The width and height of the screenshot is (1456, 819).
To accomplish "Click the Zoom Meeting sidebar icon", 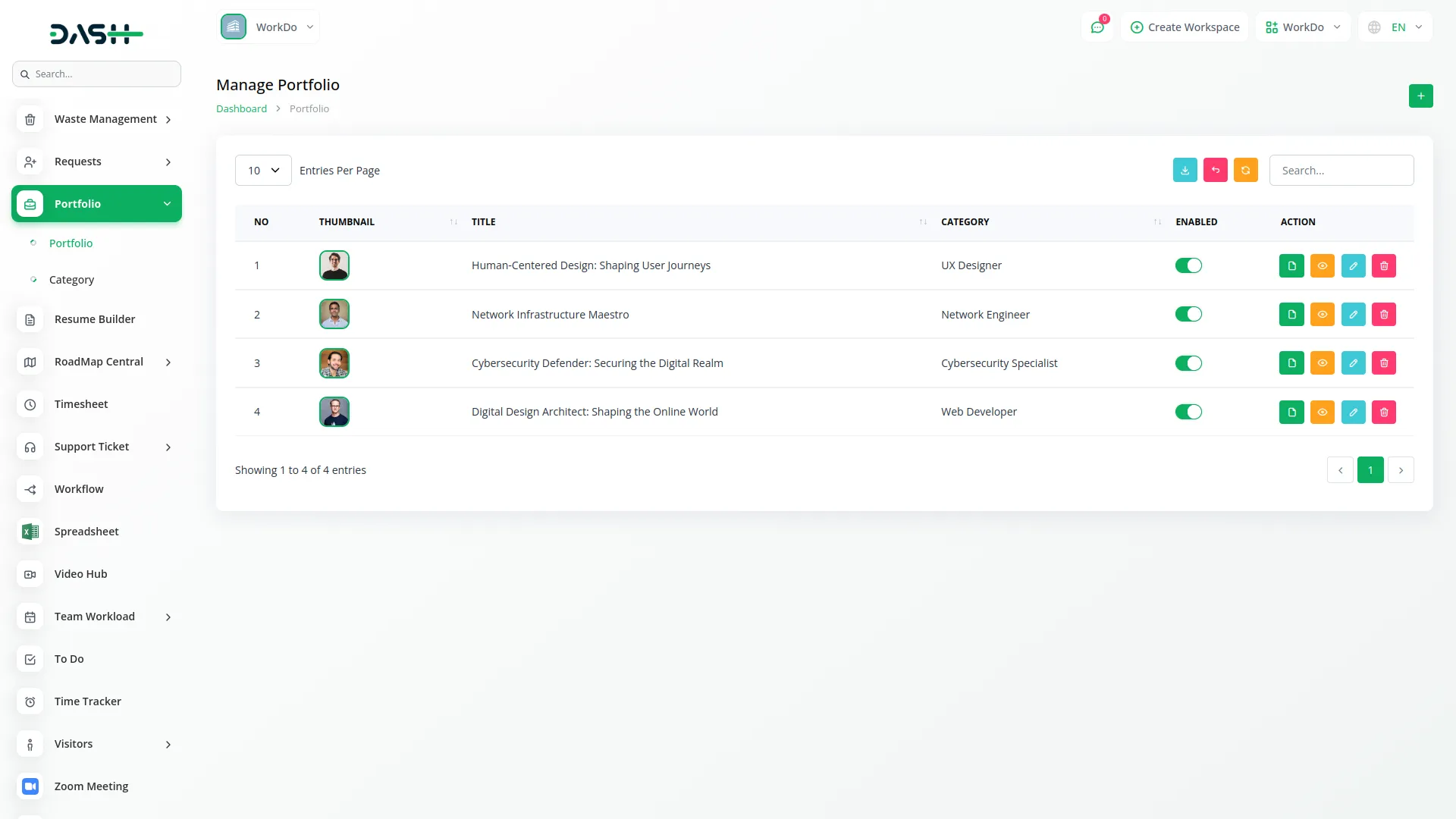I will 30,786.
